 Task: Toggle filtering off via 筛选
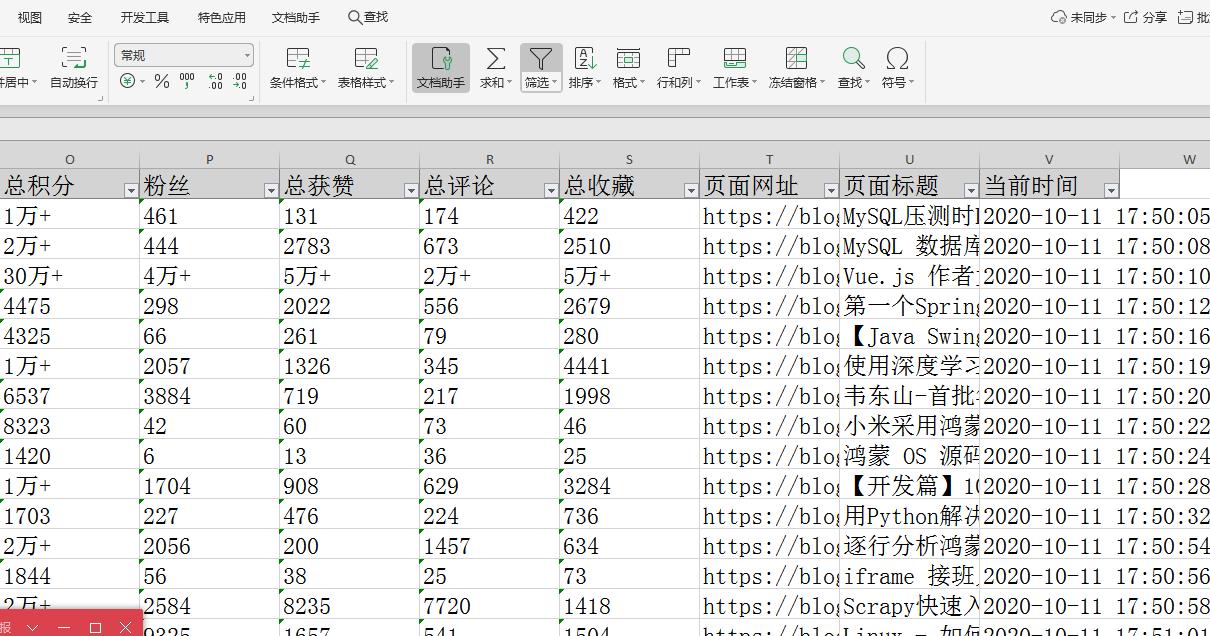click(x=540, y=68)
